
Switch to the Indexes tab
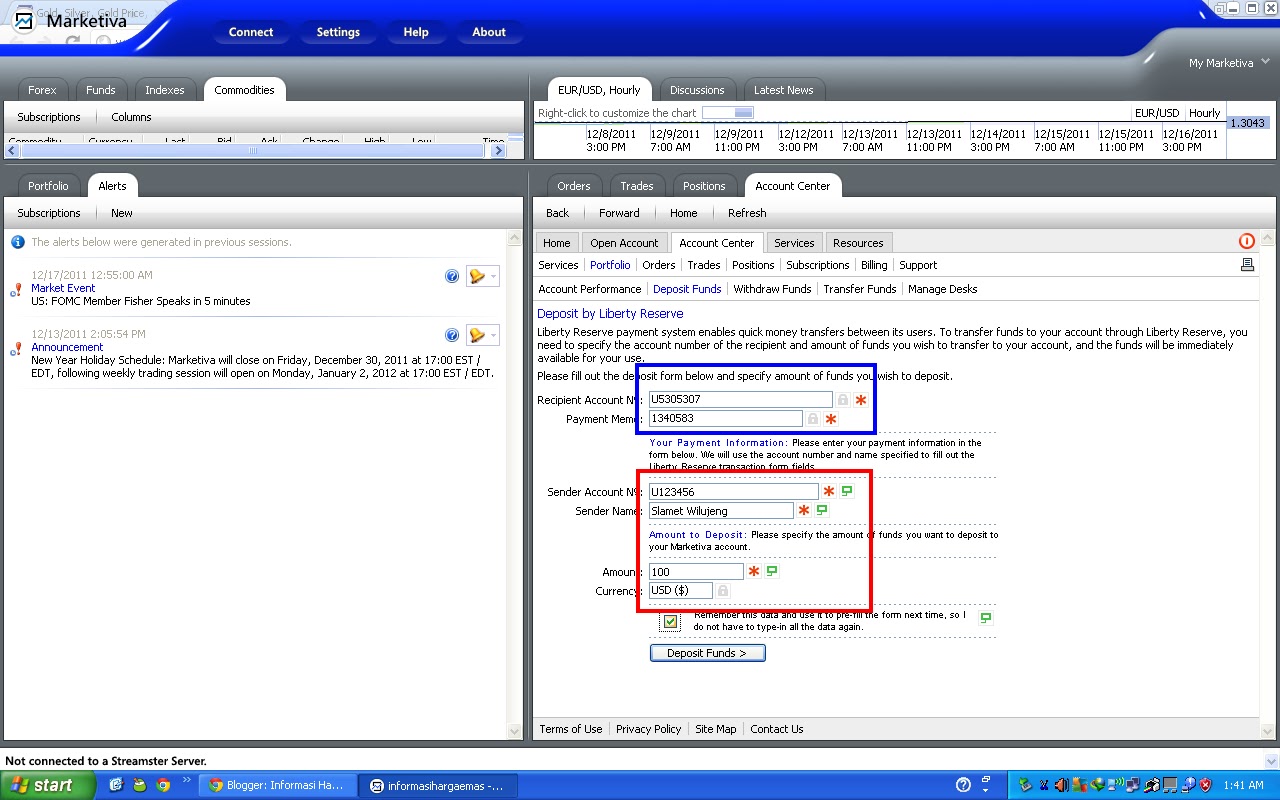click(x=164, y=90)
